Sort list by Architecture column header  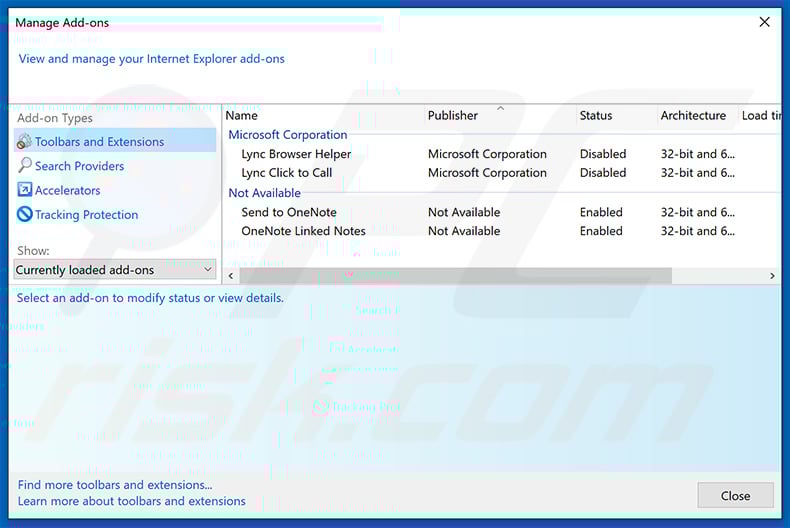click(x=693, y=115)
